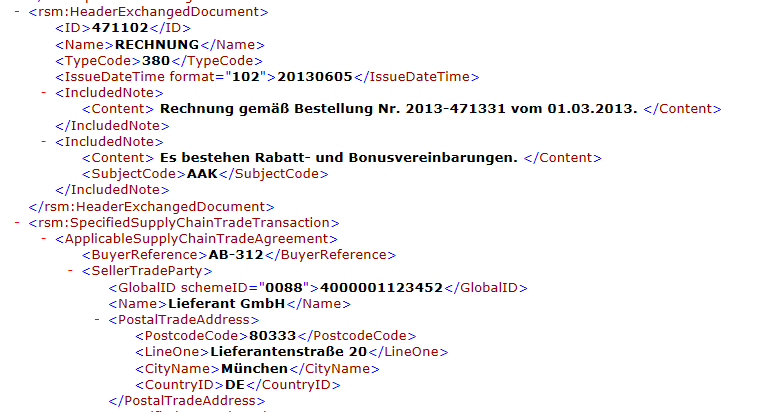Collapse the rsm:HeaderExchangedDocument node
763x412 pixels.
tap(17, 12)
